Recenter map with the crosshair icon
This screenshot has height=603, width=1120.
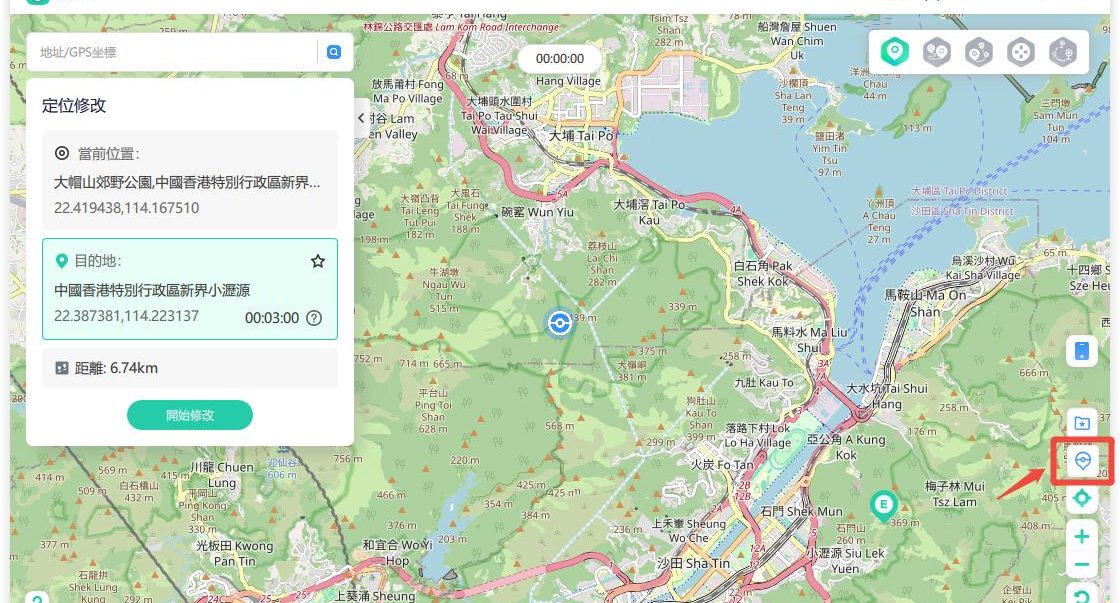coord(1081,498)
